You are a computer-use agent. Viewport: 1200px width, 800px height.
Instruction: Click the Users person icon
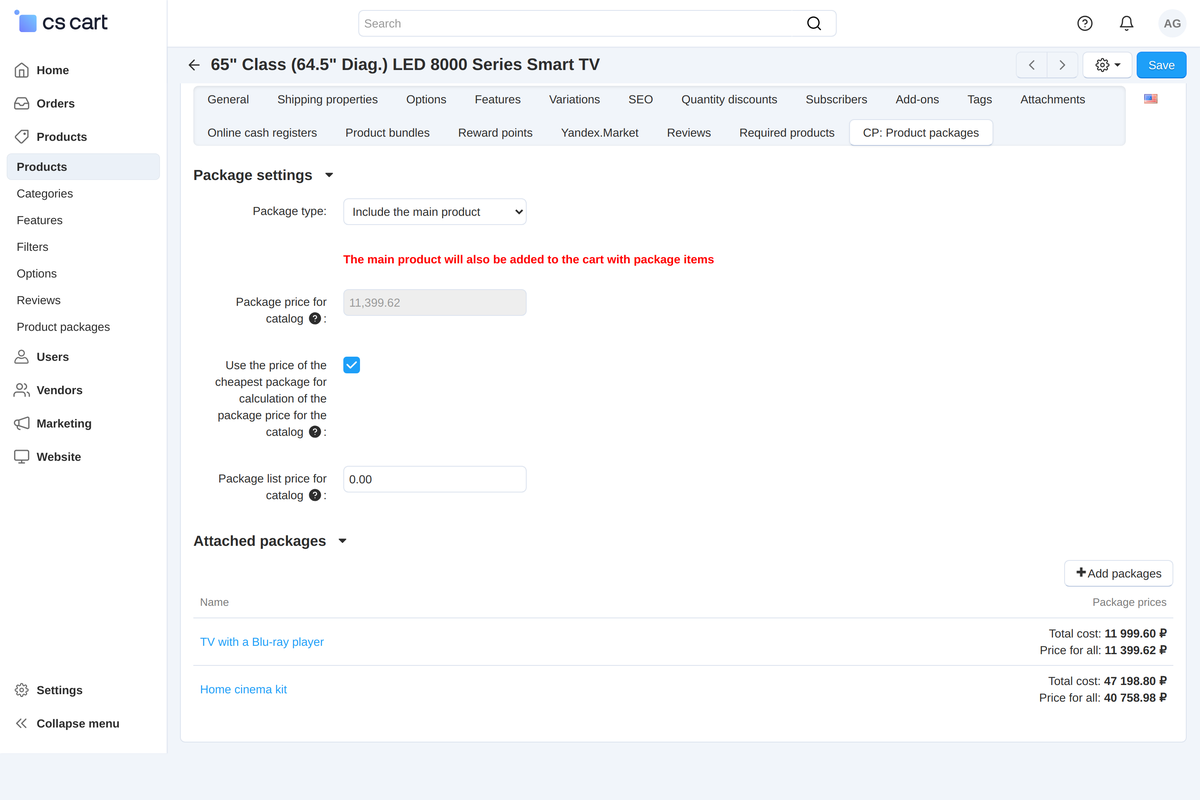tap(21, 357)
